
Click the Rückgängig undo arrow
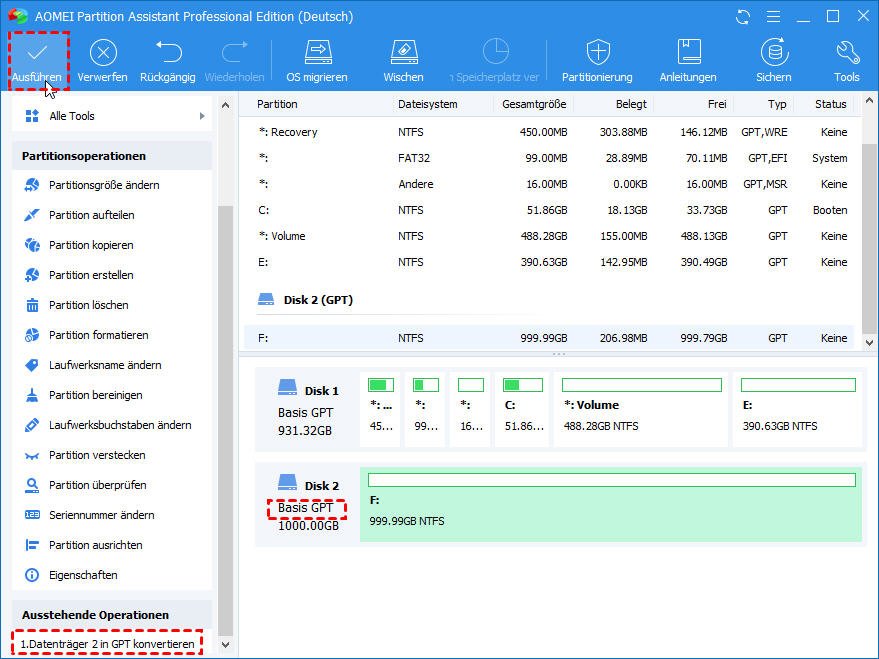click(x=168, y=53)
